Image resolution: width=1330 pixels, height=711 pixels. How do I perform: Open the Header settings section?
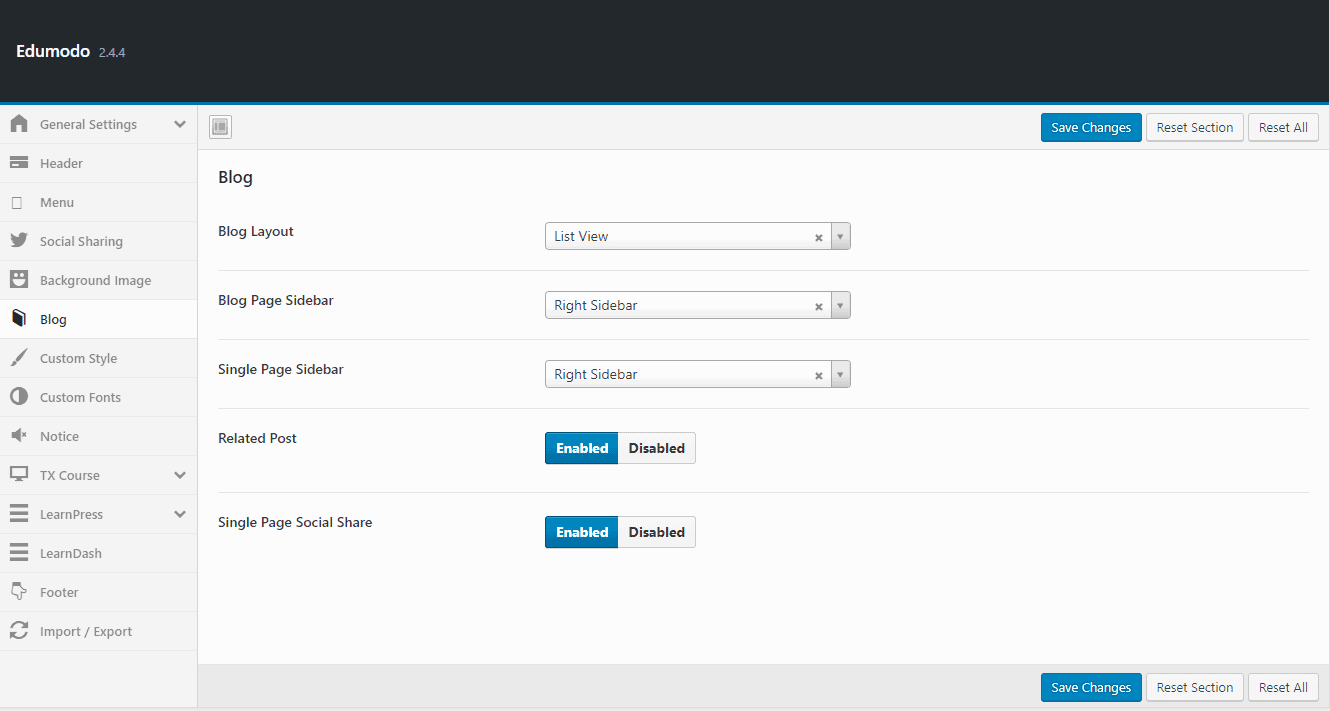pos(61,163)
